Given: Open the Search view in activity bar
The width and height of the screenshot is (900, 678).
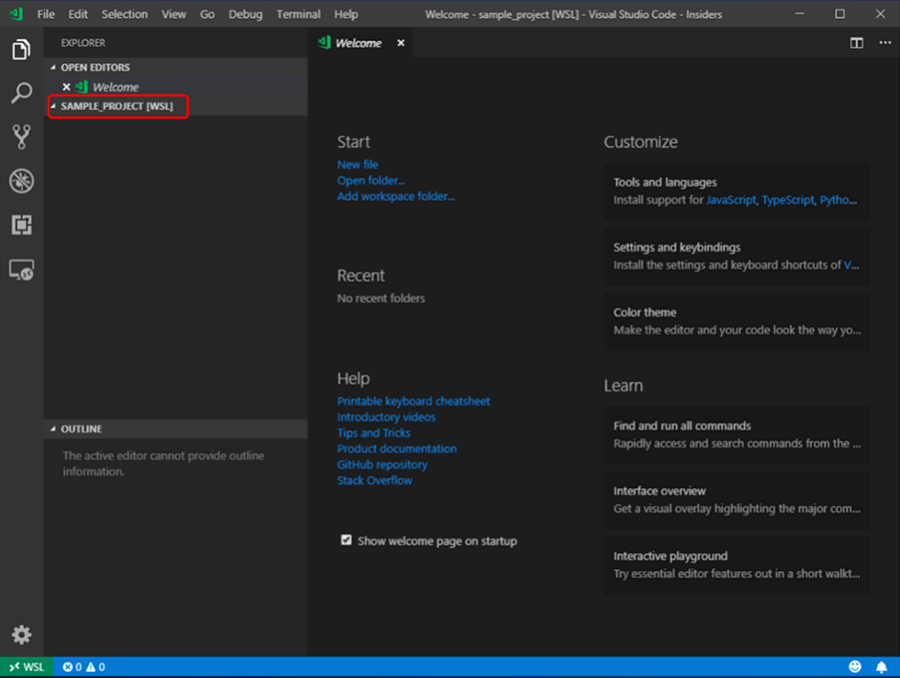Looking at the screenshot, I should (21, 93).
